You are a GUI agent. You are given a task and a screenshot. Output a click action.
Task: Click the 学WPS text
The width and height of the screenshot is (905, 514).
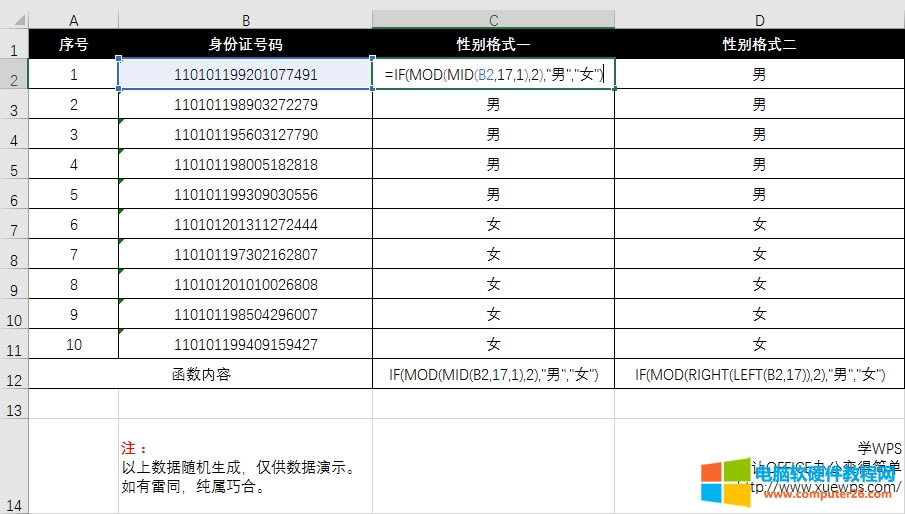[x=879, y=448]
